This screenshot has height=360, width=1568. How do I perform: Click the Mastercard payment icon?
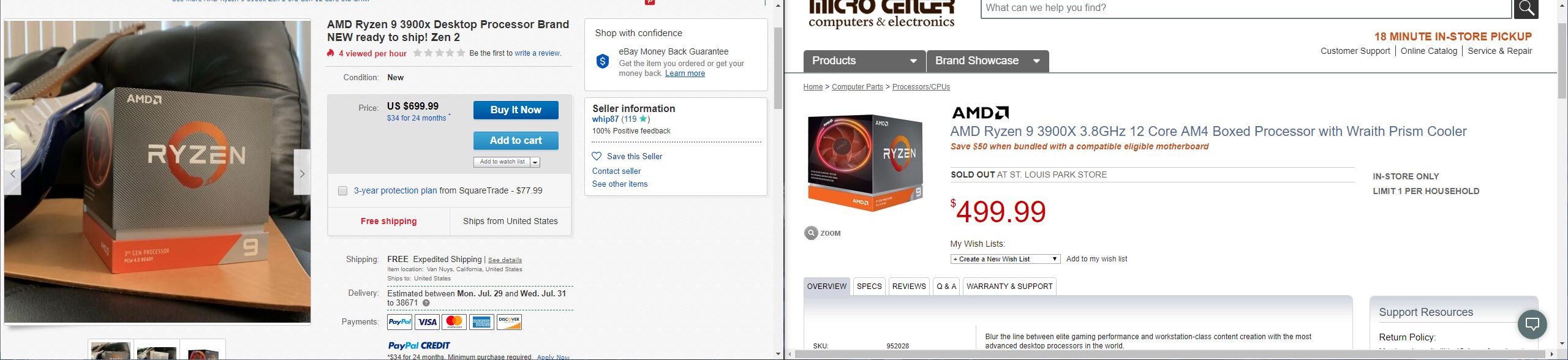pos(453,321)
